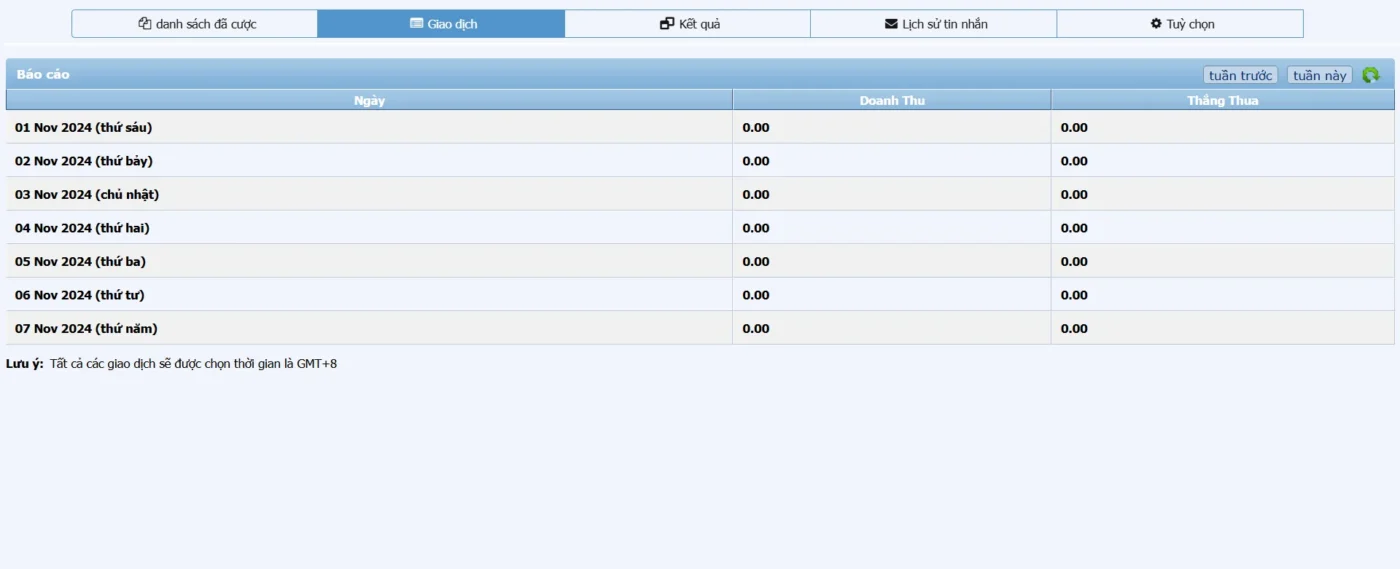1400x569 pixels.
Task: Open 'Lịch sử tin nhắn' message history tab
Action: point(934,24)
